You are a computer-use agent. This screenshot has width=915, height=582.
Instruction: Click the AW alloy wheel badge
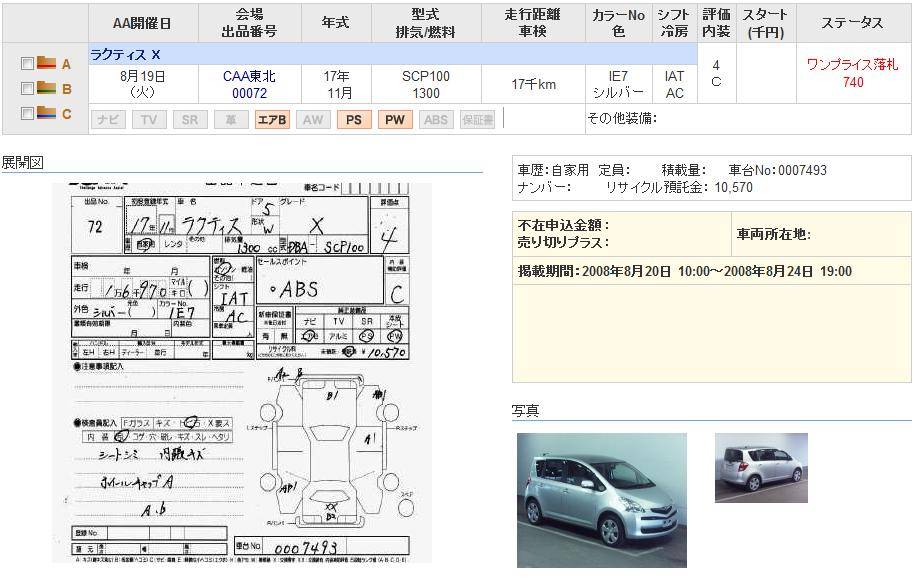click(313, 120)
